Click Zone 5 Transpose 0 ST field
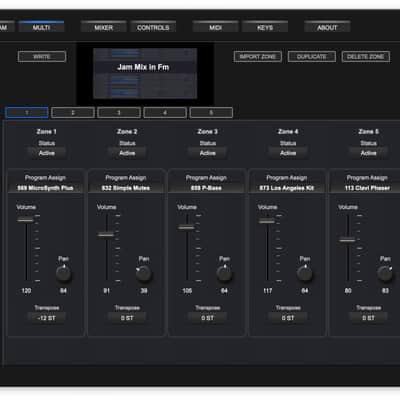Screen dimensions: 400x400 [x=368, y=318]
